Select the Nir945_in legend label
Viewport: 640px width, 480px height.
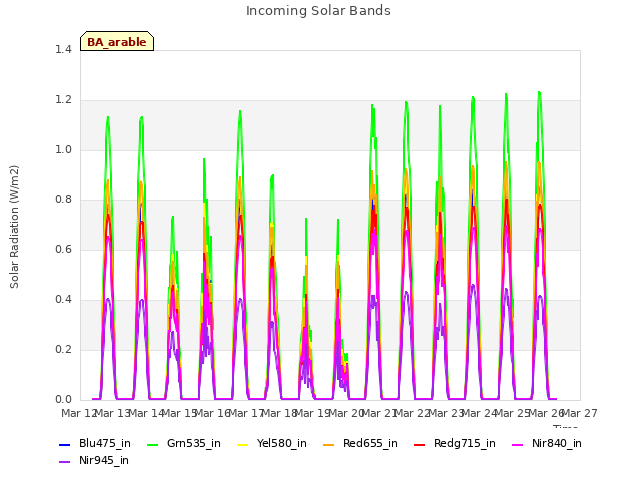point(104,460)
